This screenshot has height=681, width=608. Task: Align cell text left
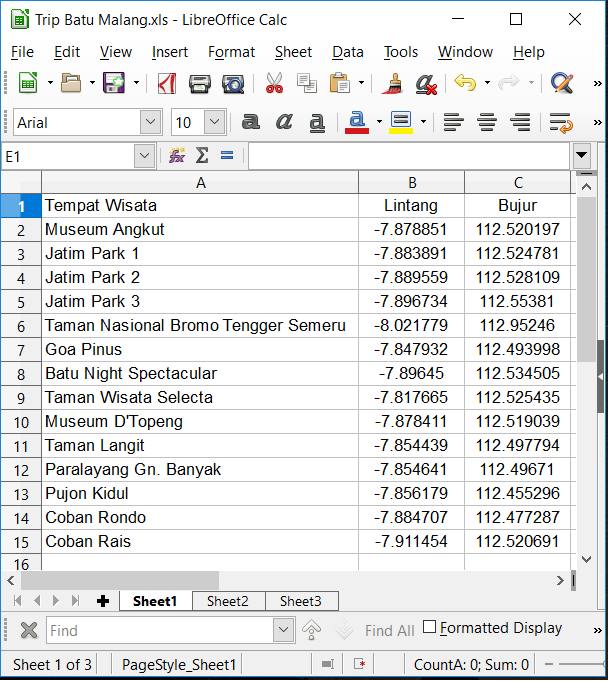(453, 122)
